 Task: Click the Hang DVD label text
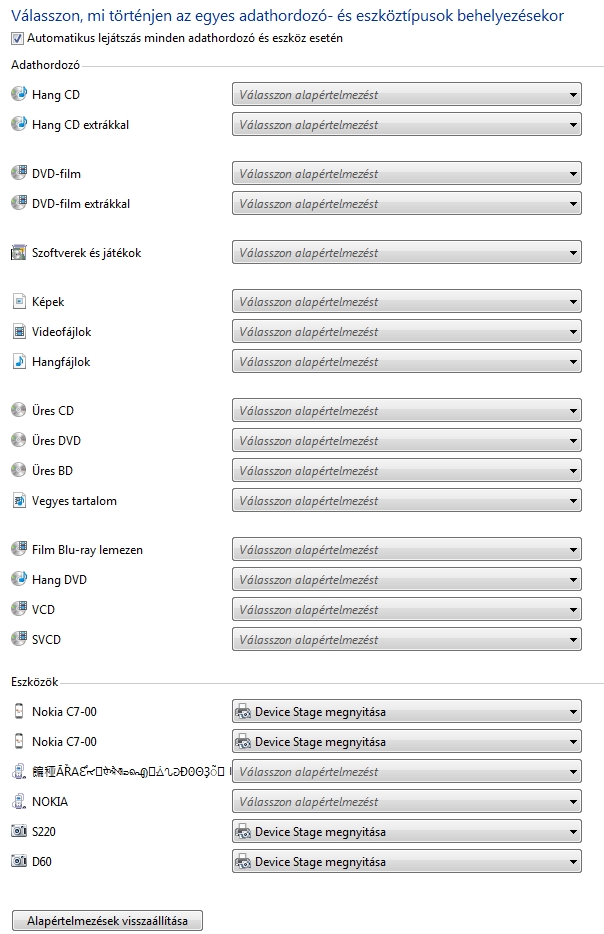59,580
